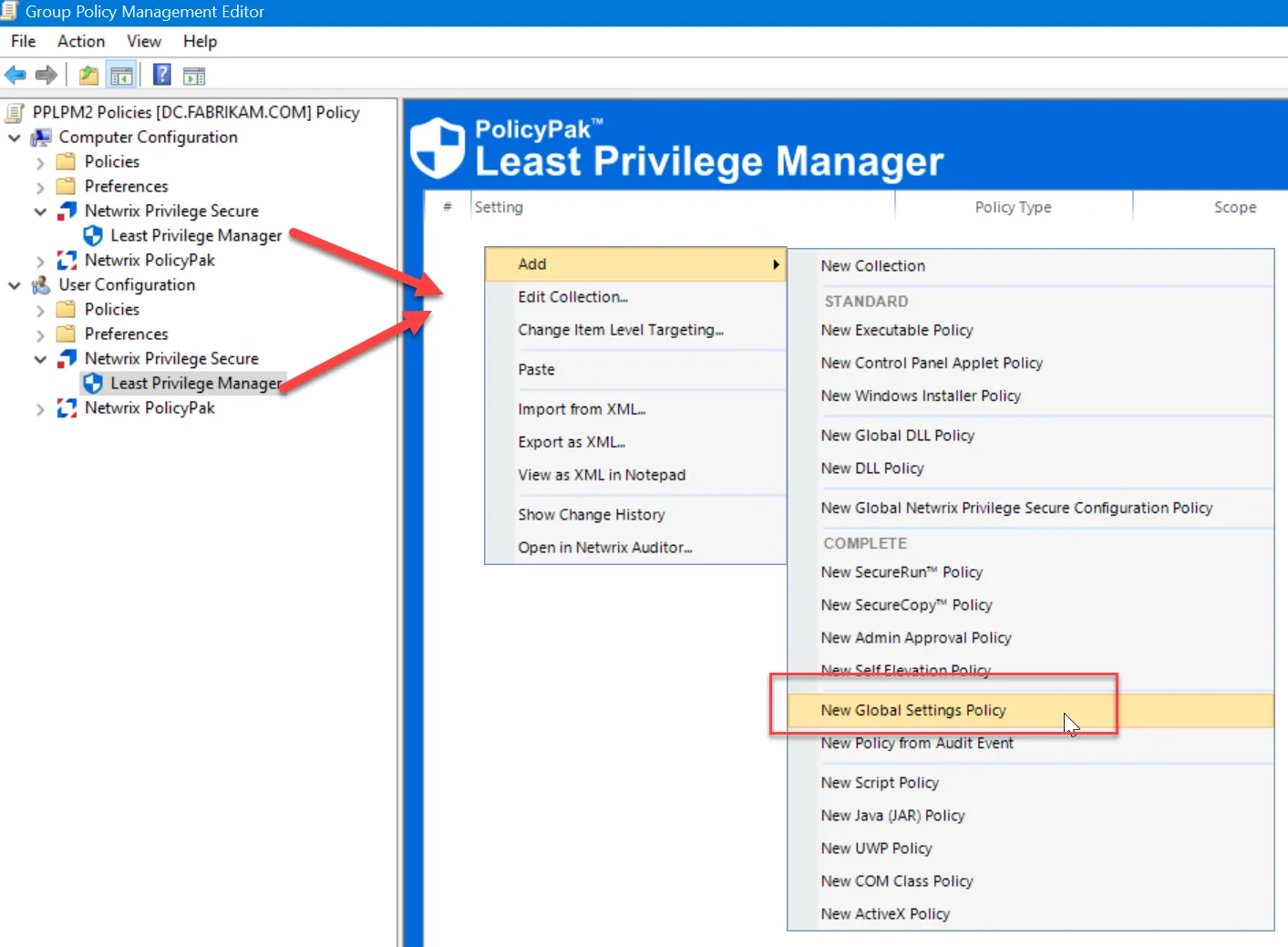Screen dimensions: 1288x947
Task: Select New Executable Policy
Action: click(x=897, y=330)
